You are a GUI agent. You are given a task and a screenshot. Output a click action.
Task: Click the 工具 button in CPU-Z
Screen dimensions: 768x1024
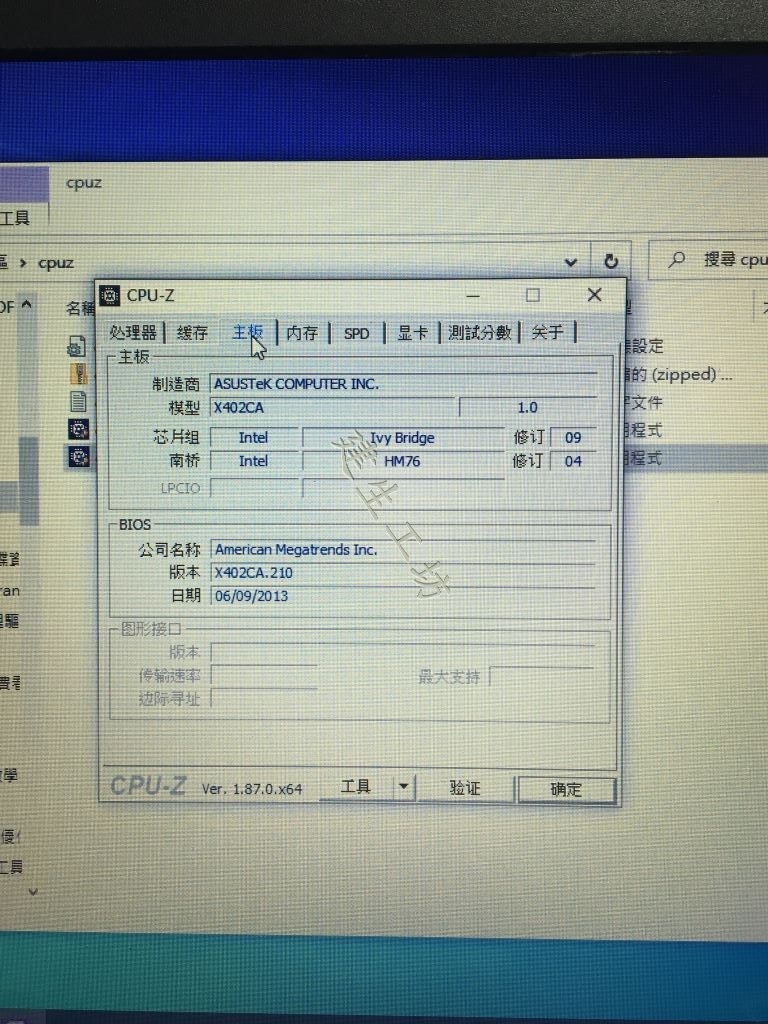[356, 787]
